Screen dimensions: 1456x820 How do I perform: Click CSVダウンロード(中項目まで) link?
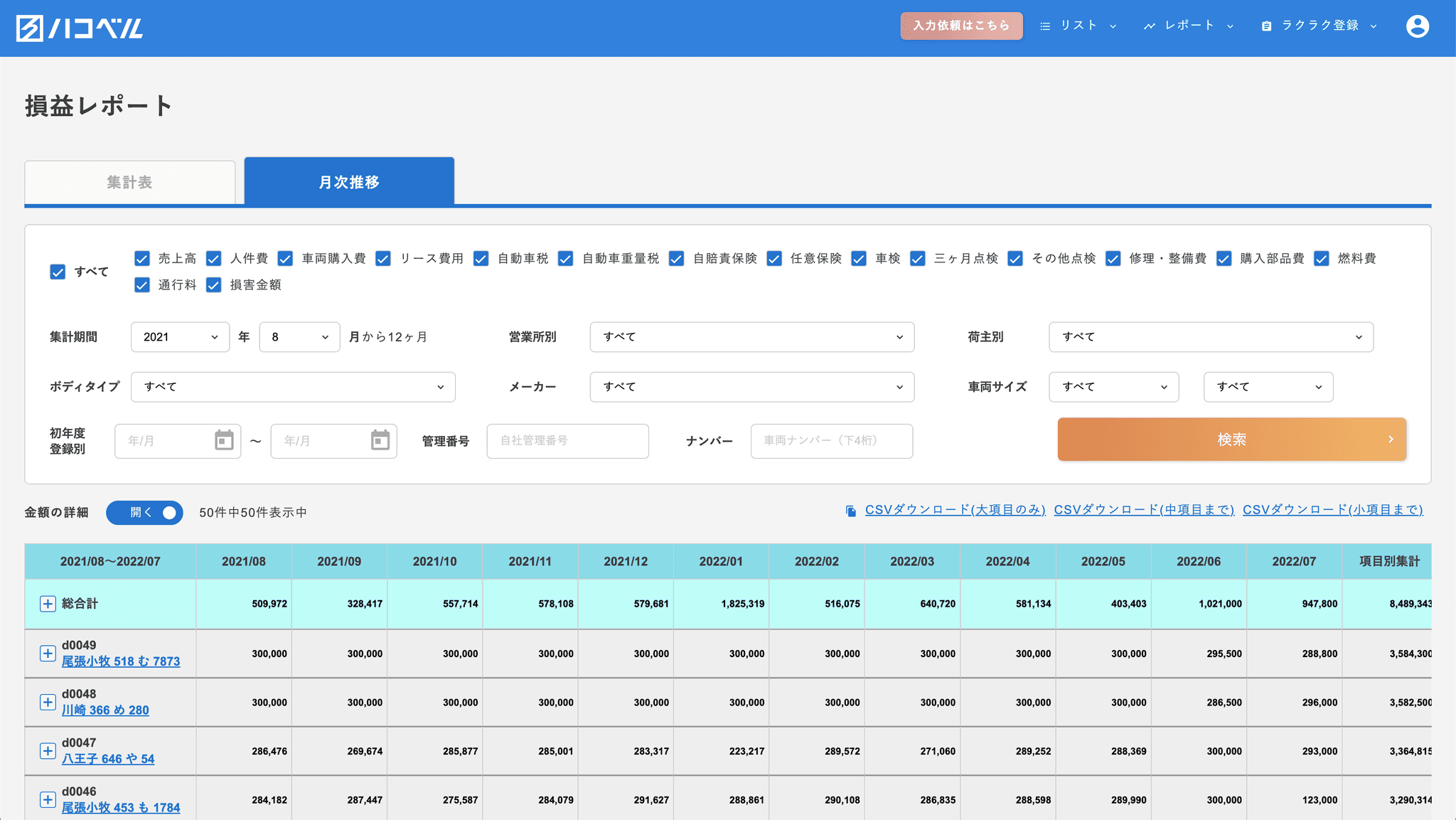1143,510
